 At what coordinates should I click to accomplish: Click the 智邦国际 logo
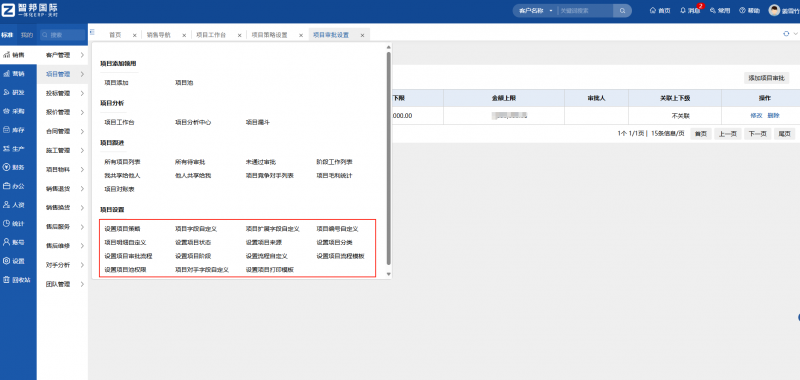[30, 11]
